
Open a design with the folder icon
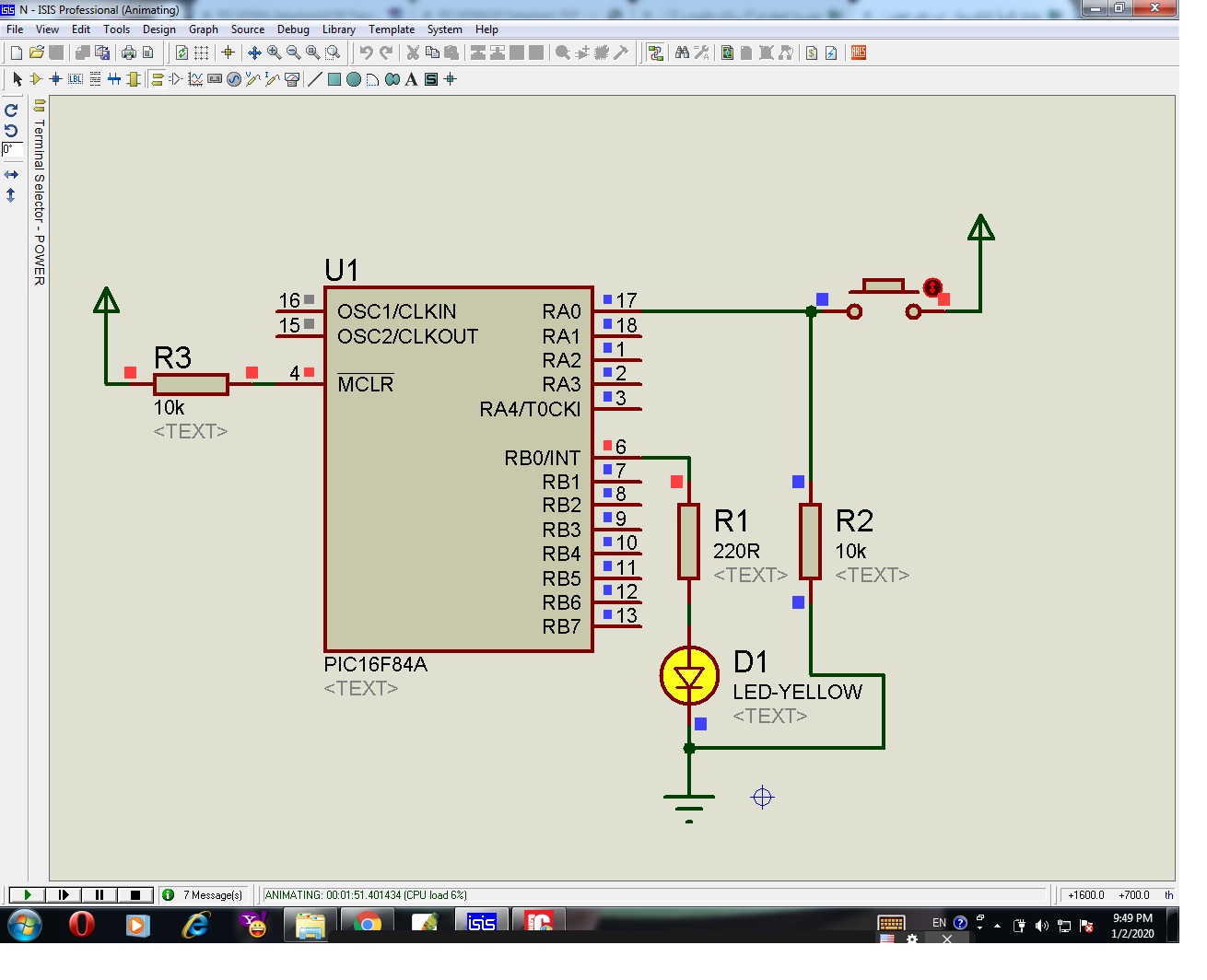[36, 52]
